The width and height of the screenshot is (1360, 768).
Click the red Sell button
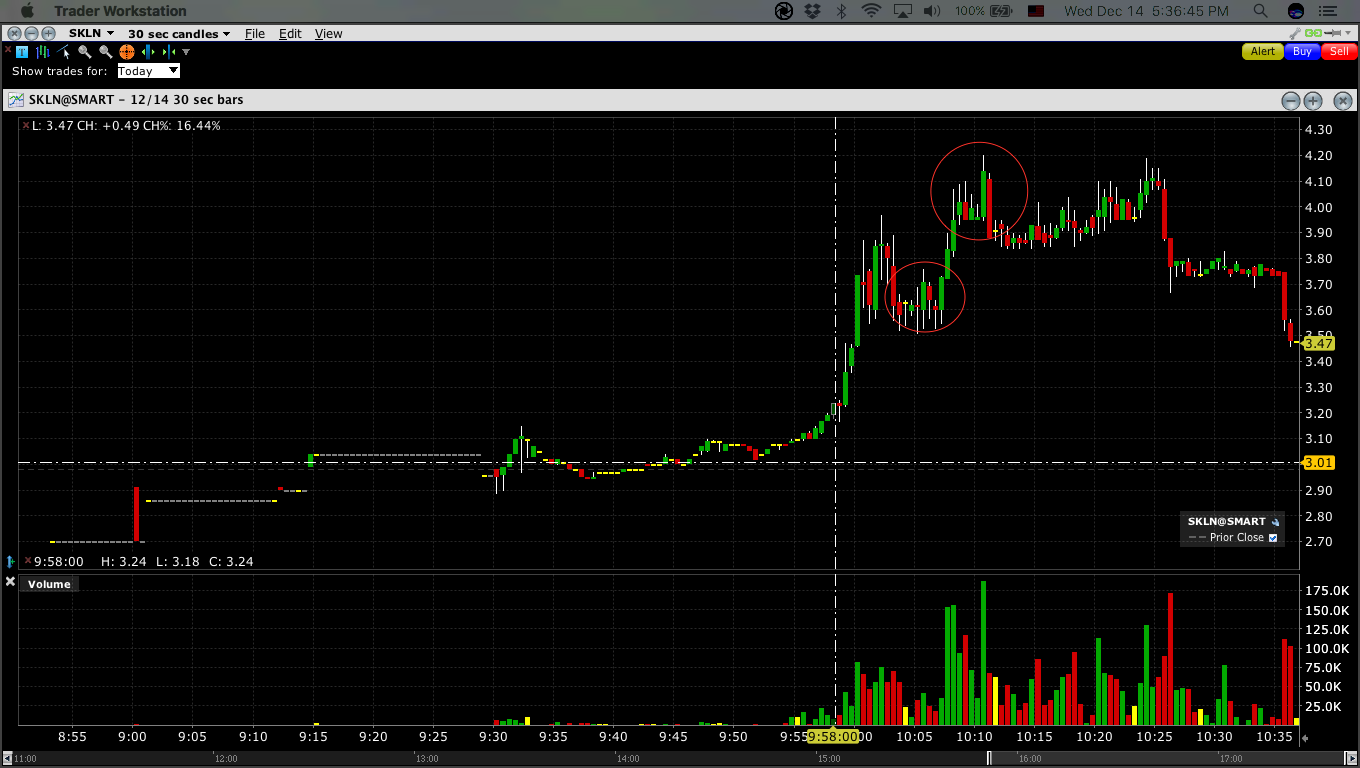click(1339, 51)
